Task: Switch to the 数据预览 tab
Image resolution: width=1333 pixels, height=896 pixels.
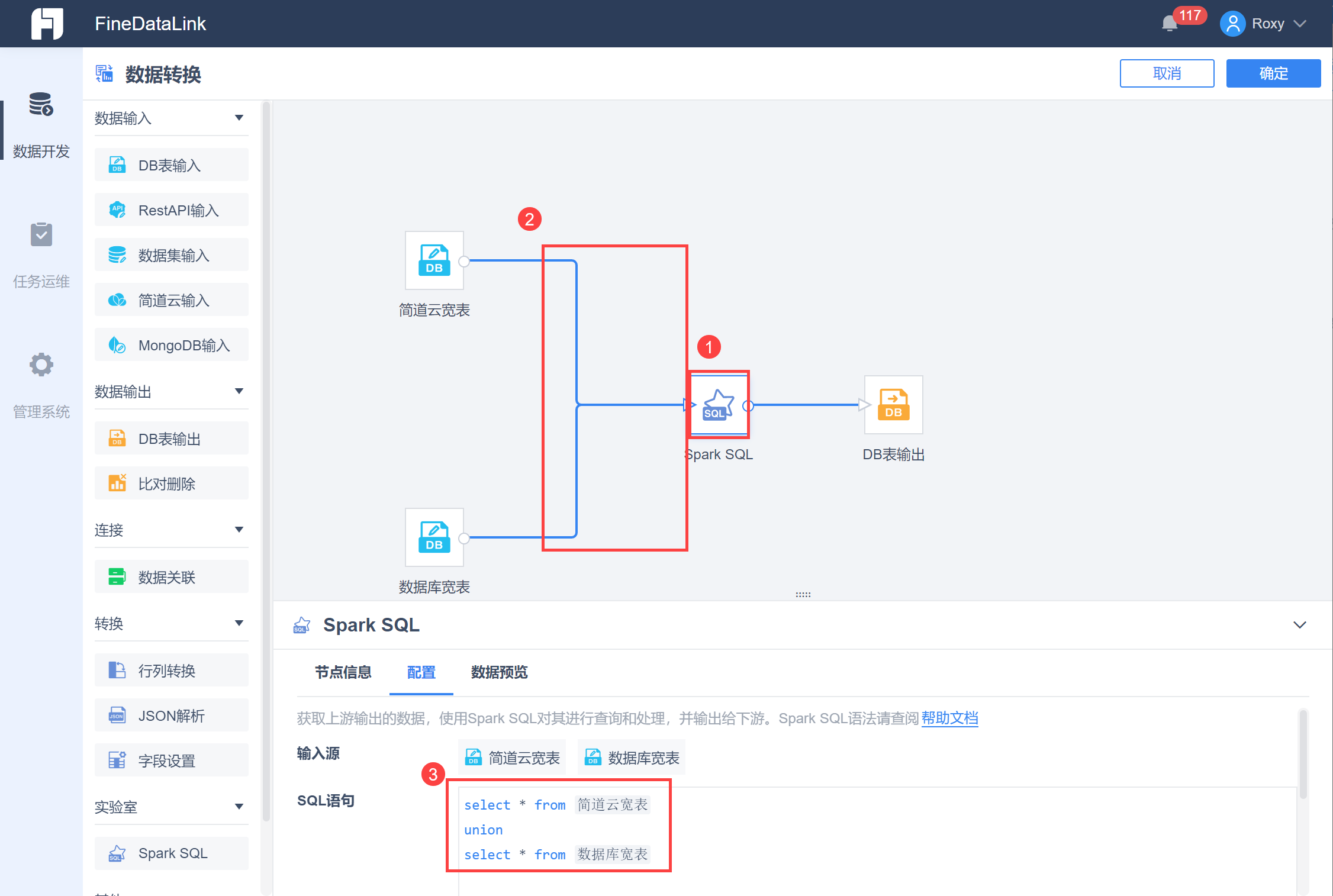Action: click(498, 673)
